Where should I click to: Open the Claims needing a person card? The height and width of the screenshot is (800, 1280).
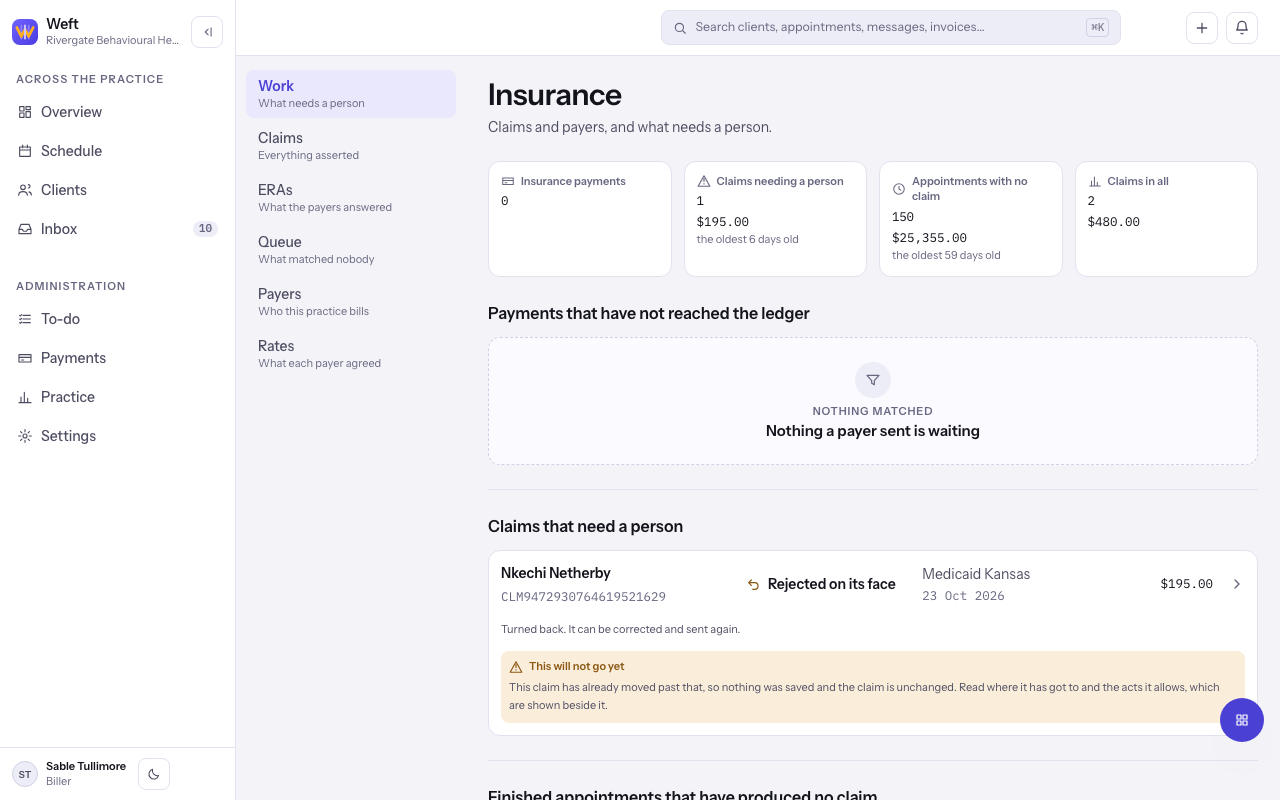pos(775,219)
